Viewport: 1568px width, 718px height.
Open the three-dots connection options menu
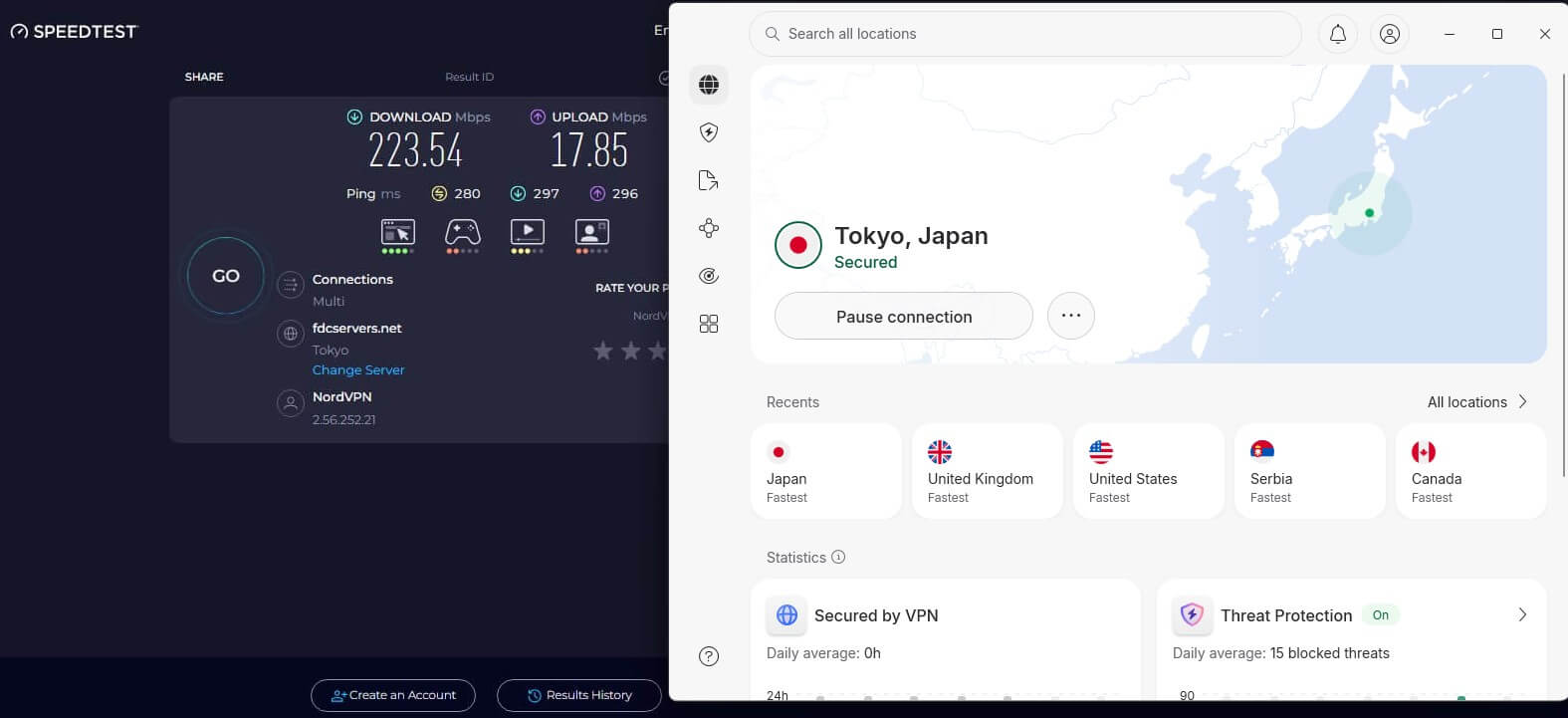[x=1071, y=316]
